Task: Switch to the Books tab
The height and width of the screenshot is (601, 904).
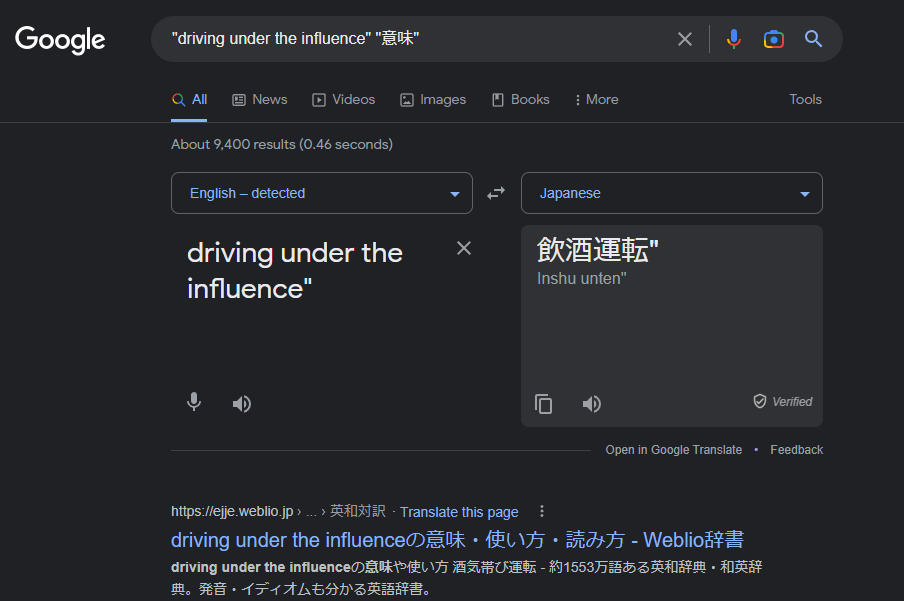Action: [x=521, y=100]
